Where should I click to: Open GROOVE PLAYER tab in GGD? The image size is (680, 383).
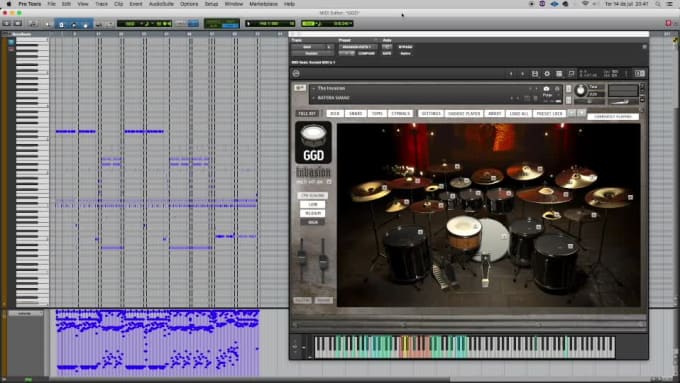pos(464,114)
